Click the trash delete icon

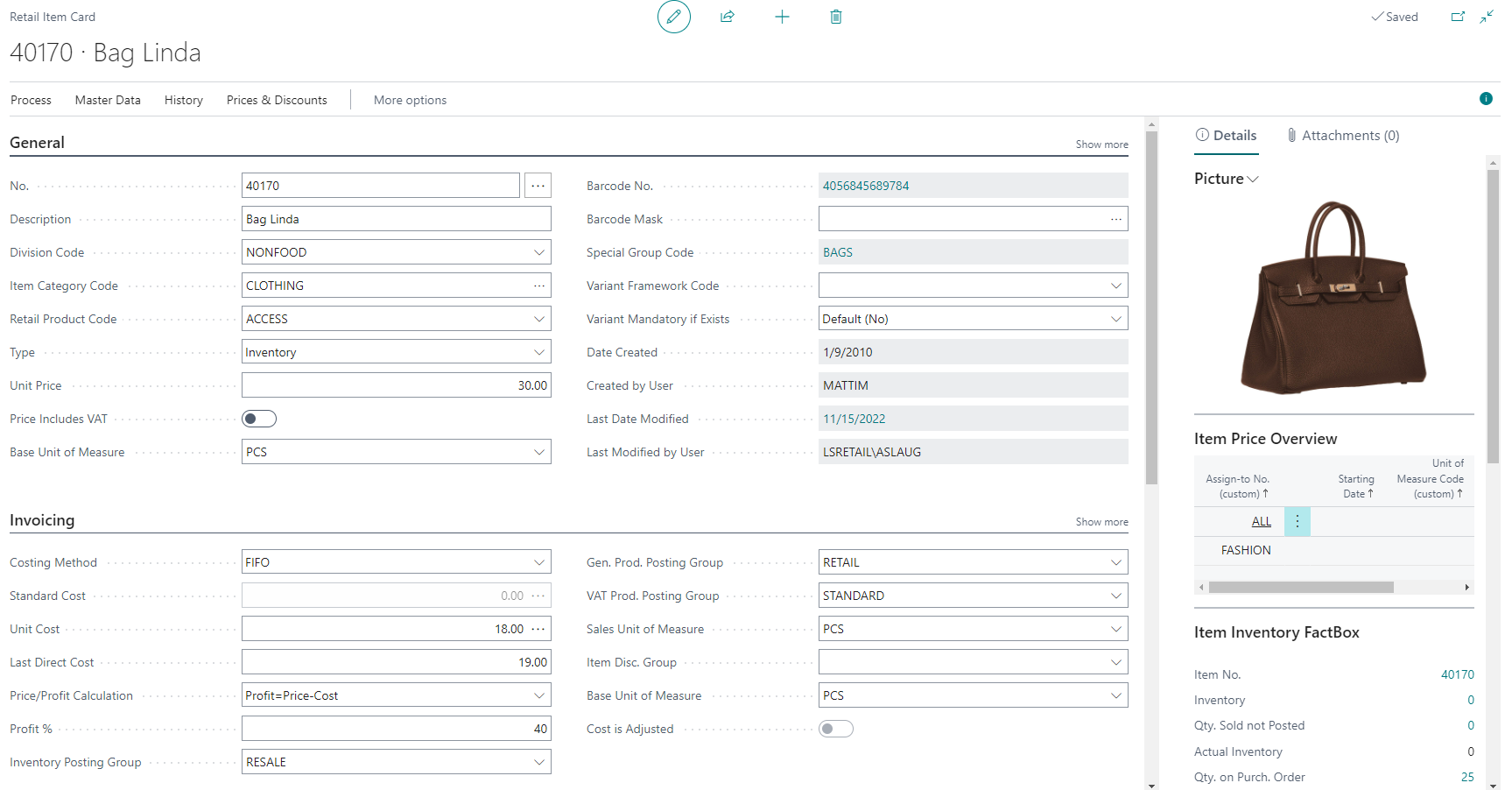point(836,17)
